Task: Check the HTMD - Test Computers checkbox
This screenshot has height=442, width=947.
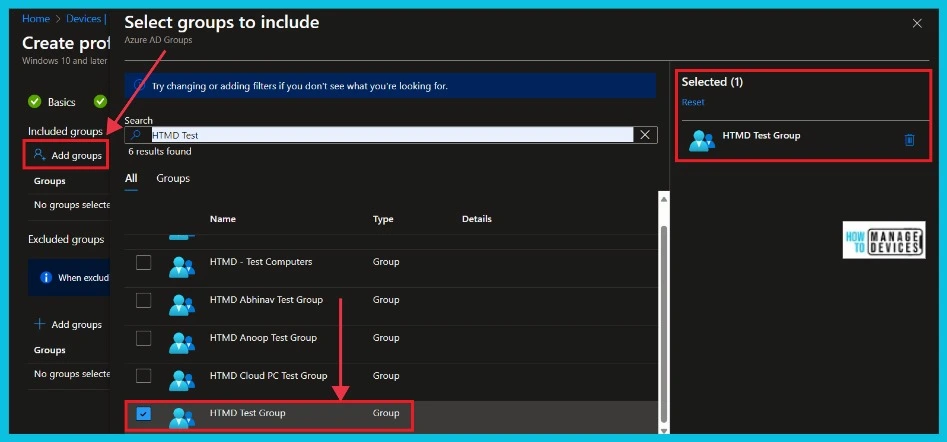Action: click(x=143, y=263)
